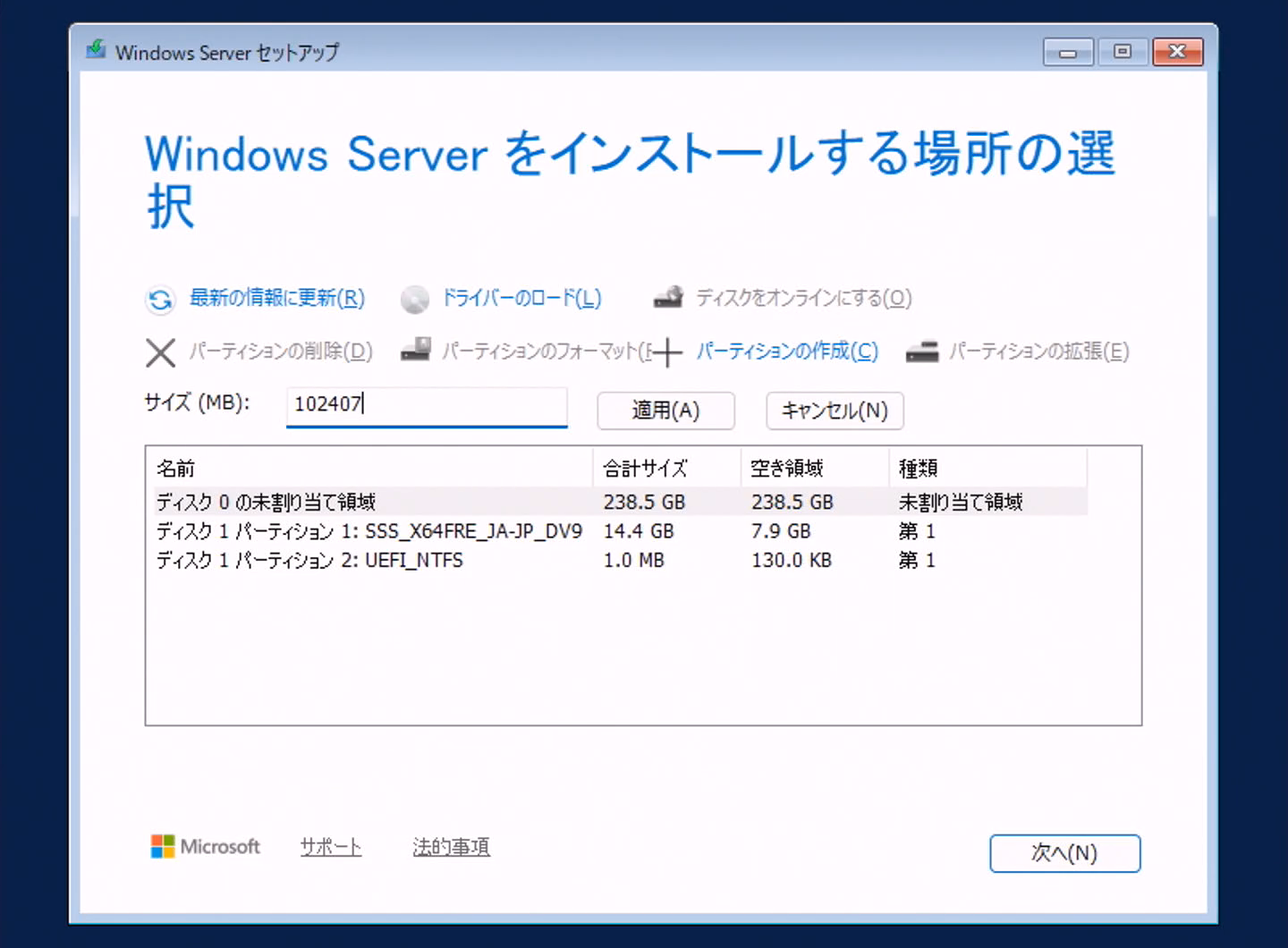Open the サポート link
The width and height of the screenshot is (1288, 948).
coord(331,847)
